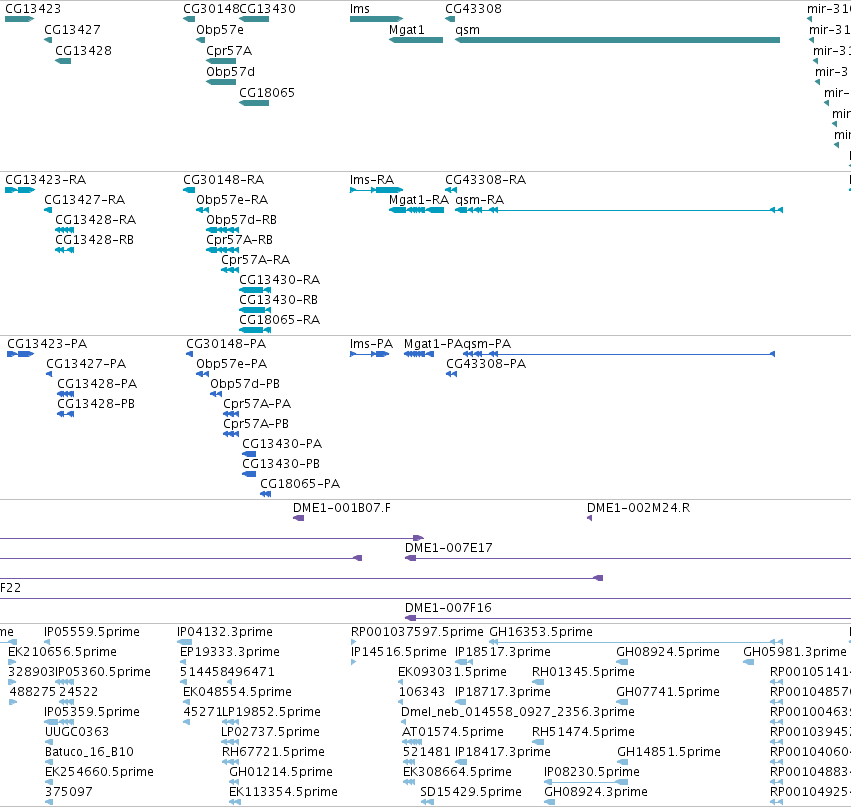Image resolution: width=851 pixels, height=807 pixels.
Task: Select protein Obp57e-PA
Action: pyautogui.click(x=232, y=364)
